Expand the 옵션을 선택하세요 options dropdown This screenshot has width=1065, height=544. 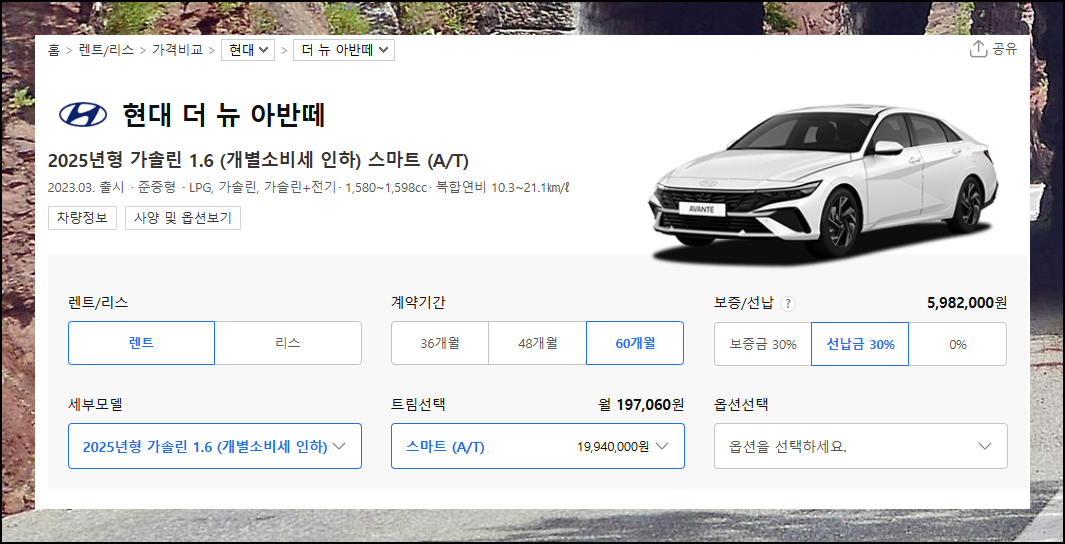click(861, 446)
